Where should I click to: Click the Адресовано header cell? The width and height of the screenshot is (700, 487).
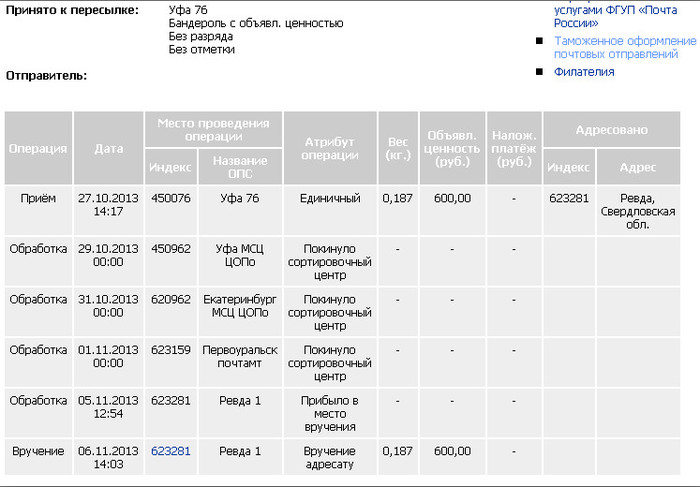pos(619,129)
